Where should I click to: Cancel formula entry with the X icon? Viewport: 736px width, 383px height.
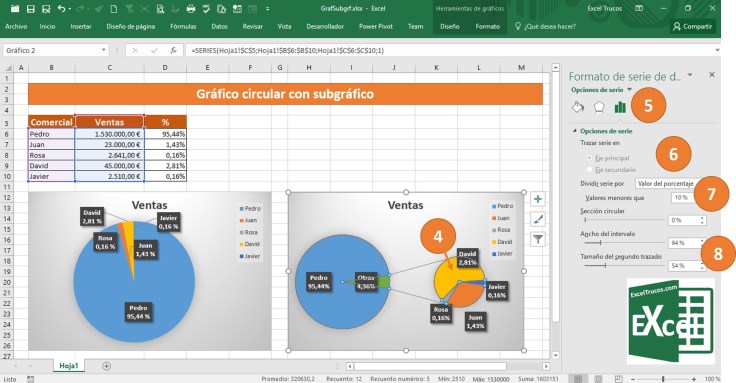click(135, 50)
